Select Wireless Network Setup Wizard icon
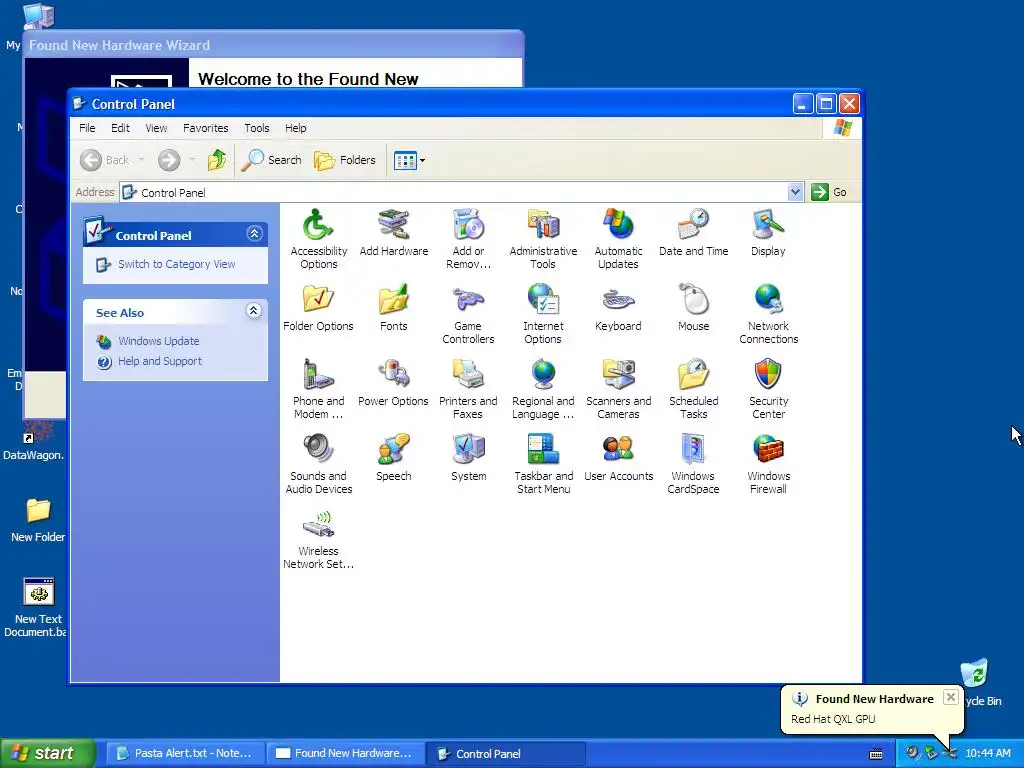The width and height of the screenshot is (1024, 768). tap(318, 539)
